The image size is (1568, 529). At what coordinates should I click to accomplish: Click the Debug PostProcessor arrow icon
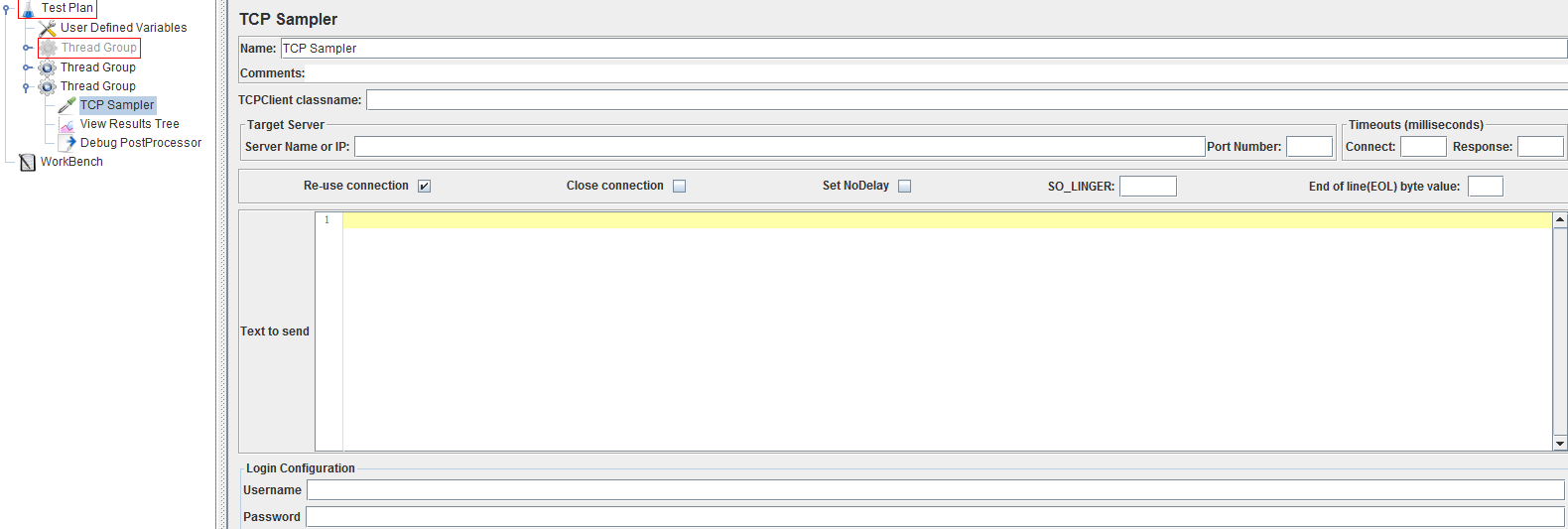tap(67, 143)
